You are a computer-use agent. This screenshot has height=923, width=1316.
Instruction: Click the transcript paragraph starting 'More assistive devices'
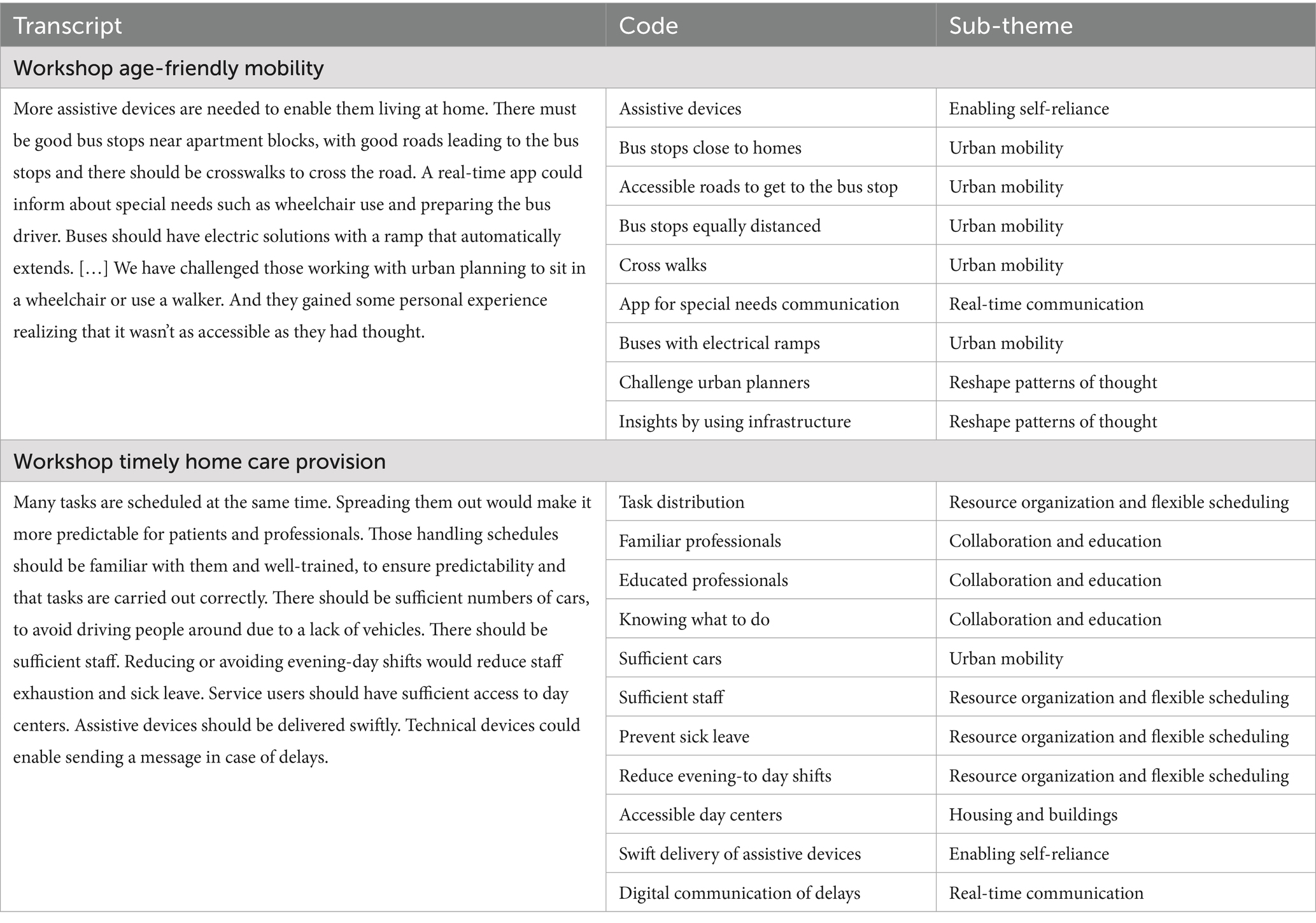click(299, 220)
